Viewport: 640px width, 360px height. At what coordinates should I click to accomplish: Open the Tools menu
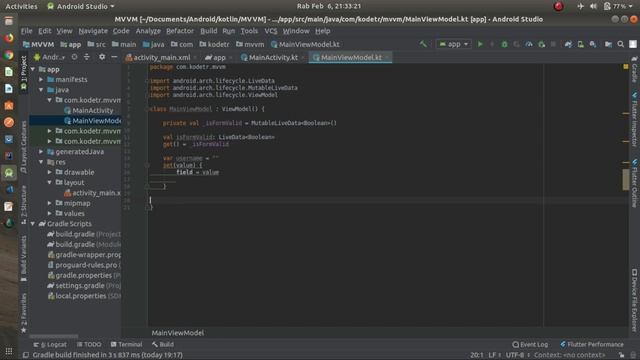pos(249,31)
